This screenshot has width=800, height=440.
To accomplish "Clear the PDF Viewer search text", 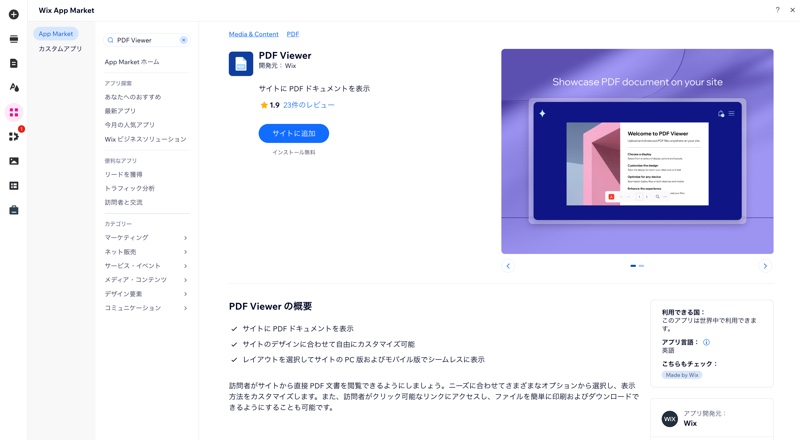I will 184,40.
